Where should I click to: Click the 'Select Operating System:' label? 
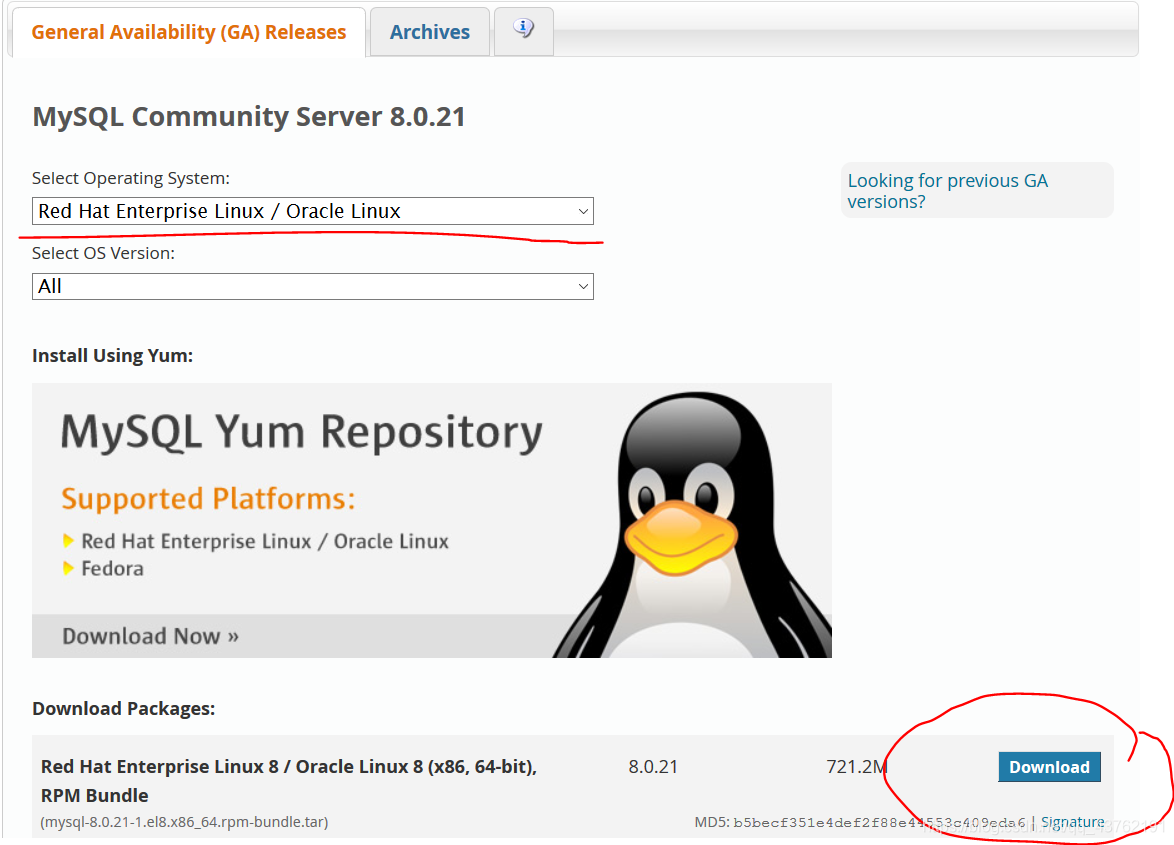point(130,178)
